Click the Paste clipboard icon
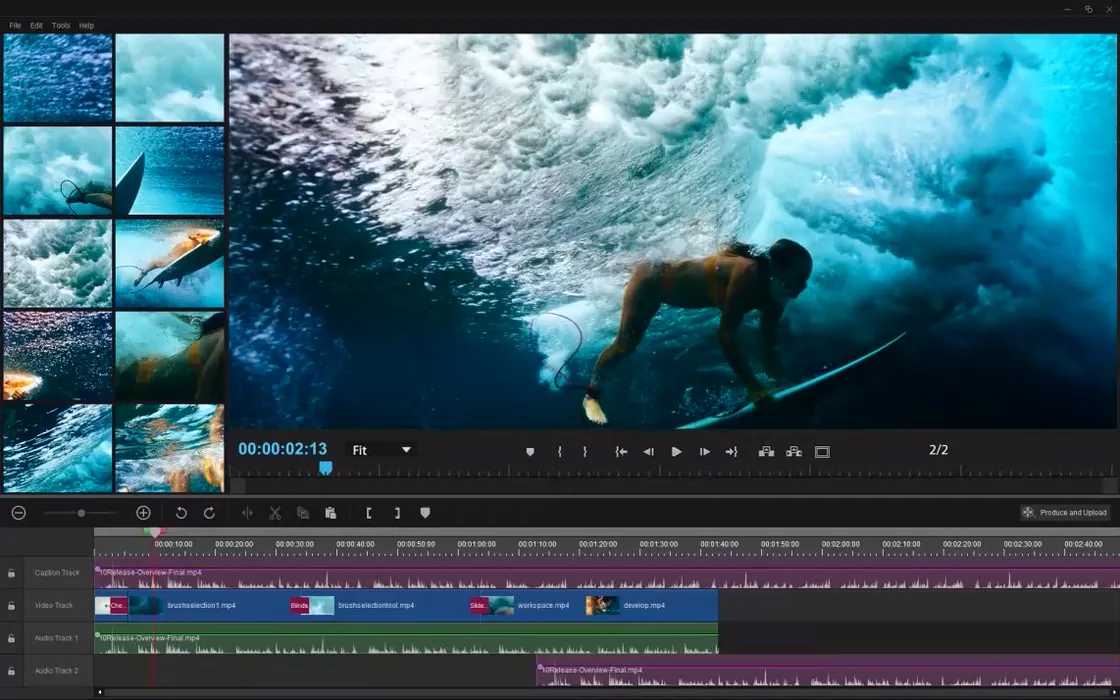Image resolution: width=1120 pixels, height=700 pixels. tap(330, 513)
